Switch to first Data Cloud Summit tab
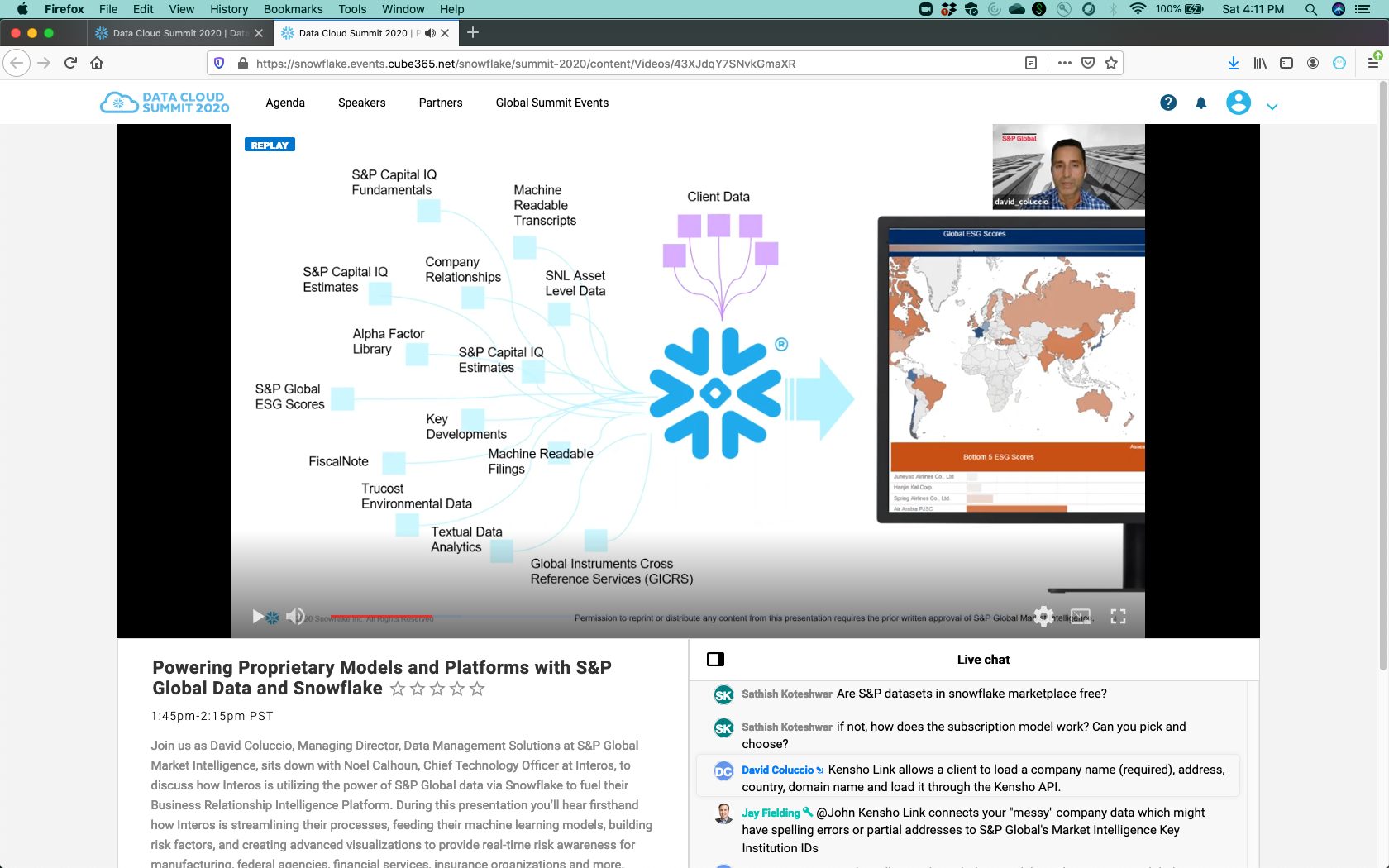Screen dimensions: 1389x868 click(179, 33)
